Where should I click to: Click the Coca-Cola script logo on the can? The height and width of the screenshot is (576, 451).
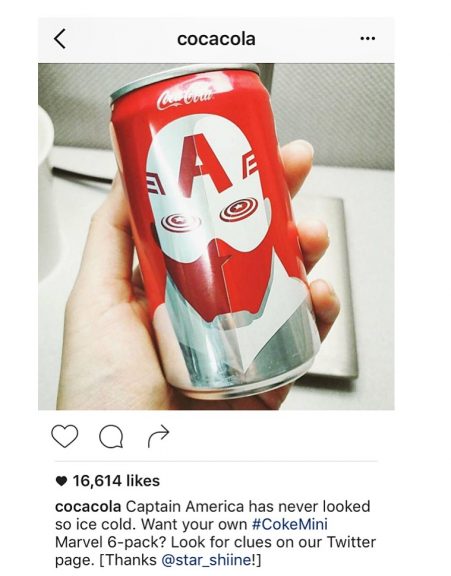185,98
